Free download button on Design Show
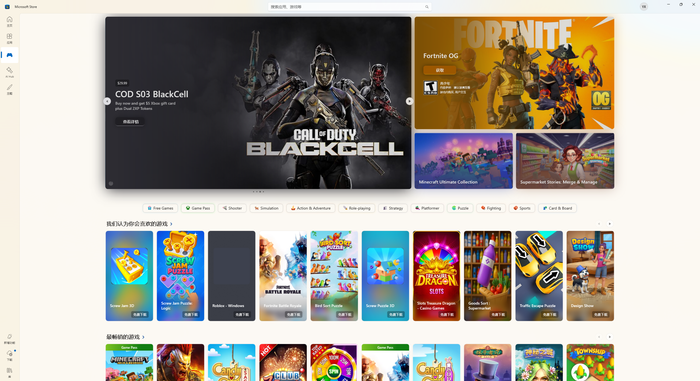 601,314
